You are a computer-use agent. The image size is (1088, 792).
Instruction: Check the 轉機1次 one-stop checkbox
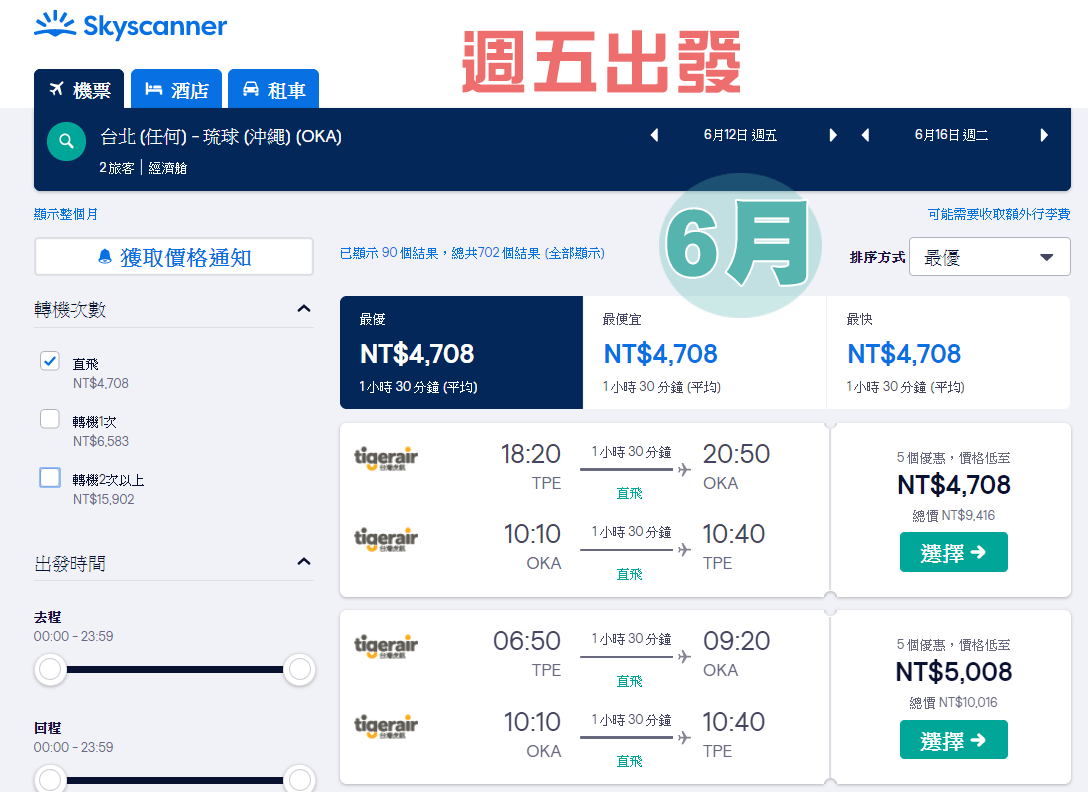(x=50, y=419)
